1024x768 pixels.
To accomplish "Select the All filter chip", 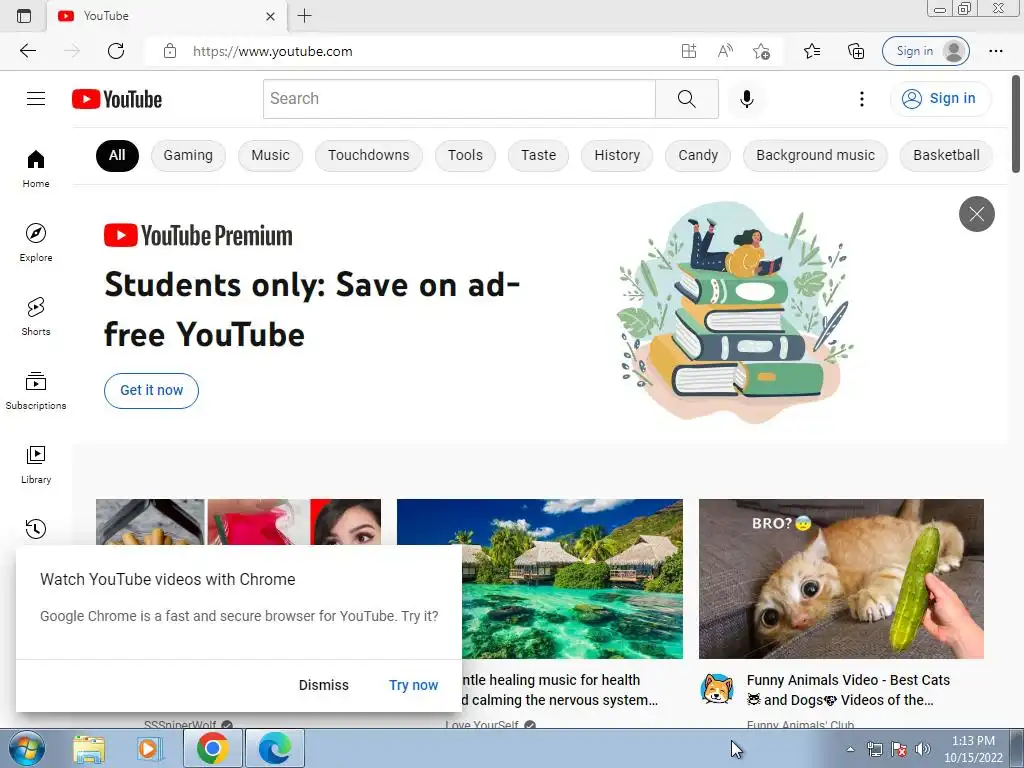I will click(117, 155).
